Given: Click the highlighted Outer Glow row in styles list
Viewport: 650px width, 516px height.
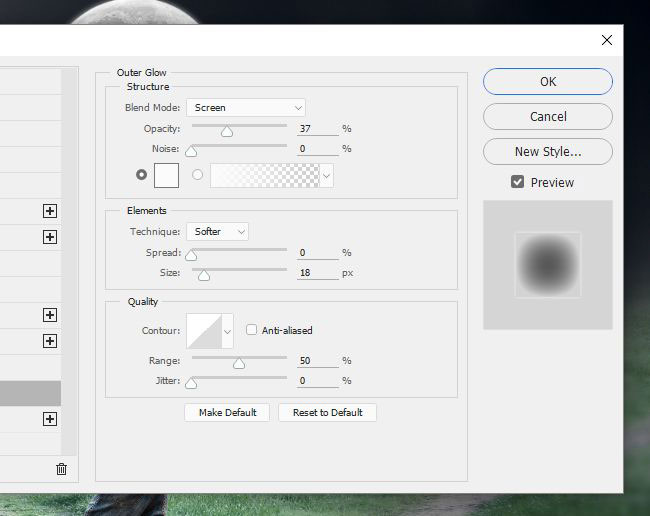Looking at the screenshot, I should (x=30, y=393).
